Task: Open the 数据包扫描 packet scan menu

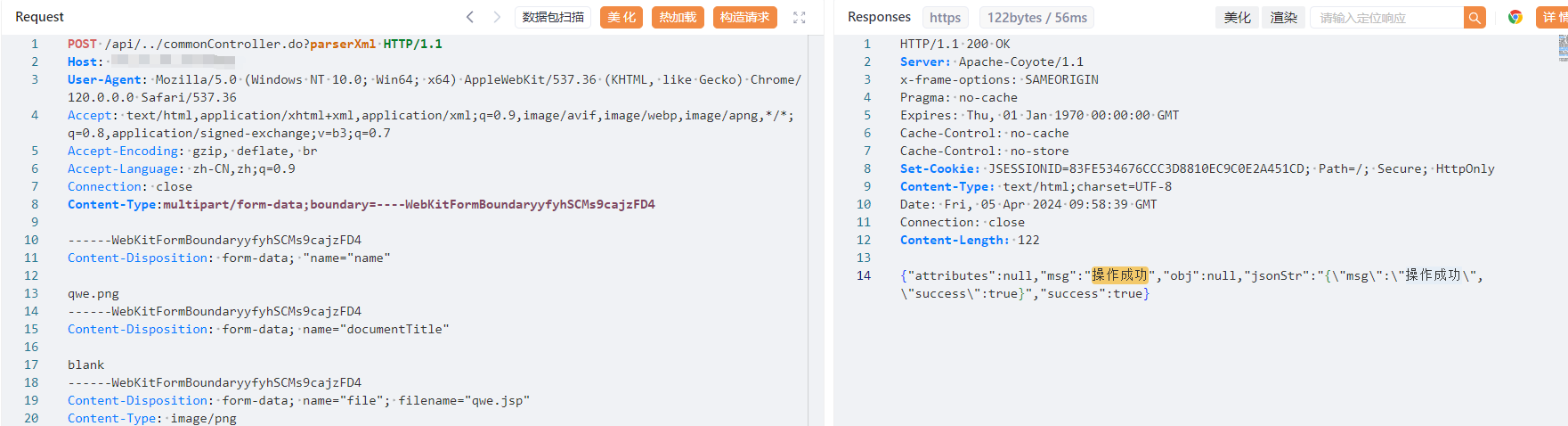Action: [x=553, y=18]
